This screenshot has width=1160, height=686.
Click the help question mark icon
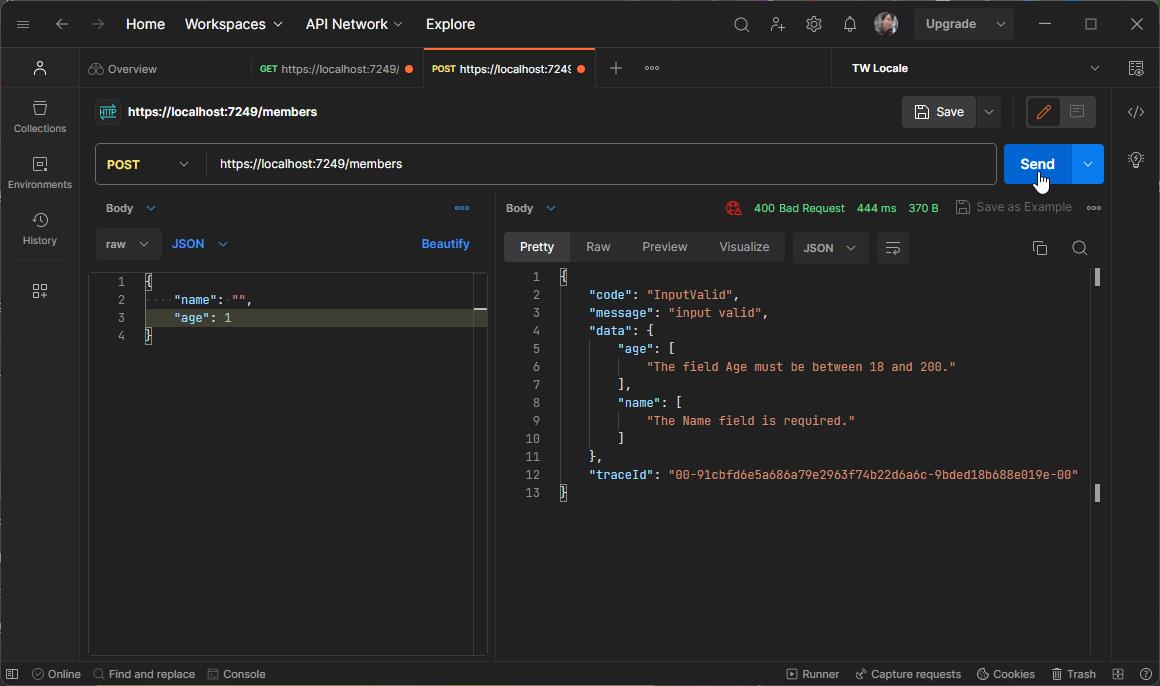pos(1146,674)
